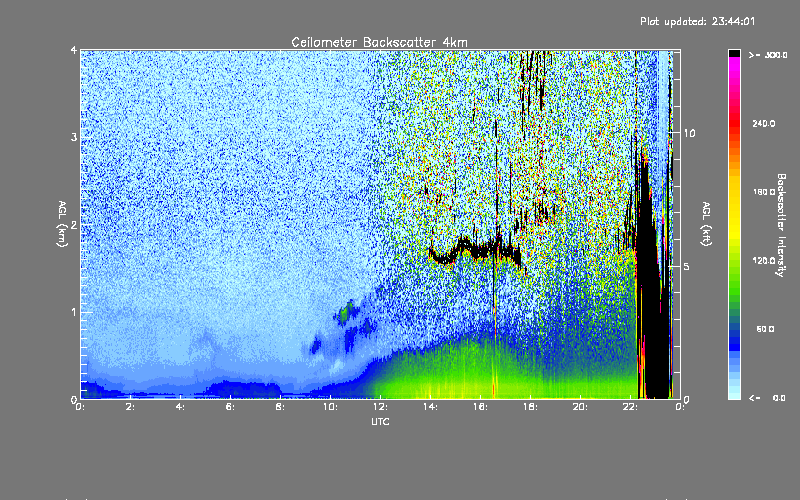This screenshot has height=500, width=800.
Task: Click the 4 km tick on left axis
Action: pos(74,50)
